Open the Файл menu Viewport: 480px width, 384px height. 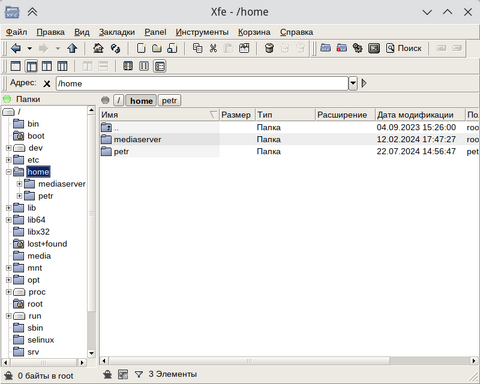point(17,32)
